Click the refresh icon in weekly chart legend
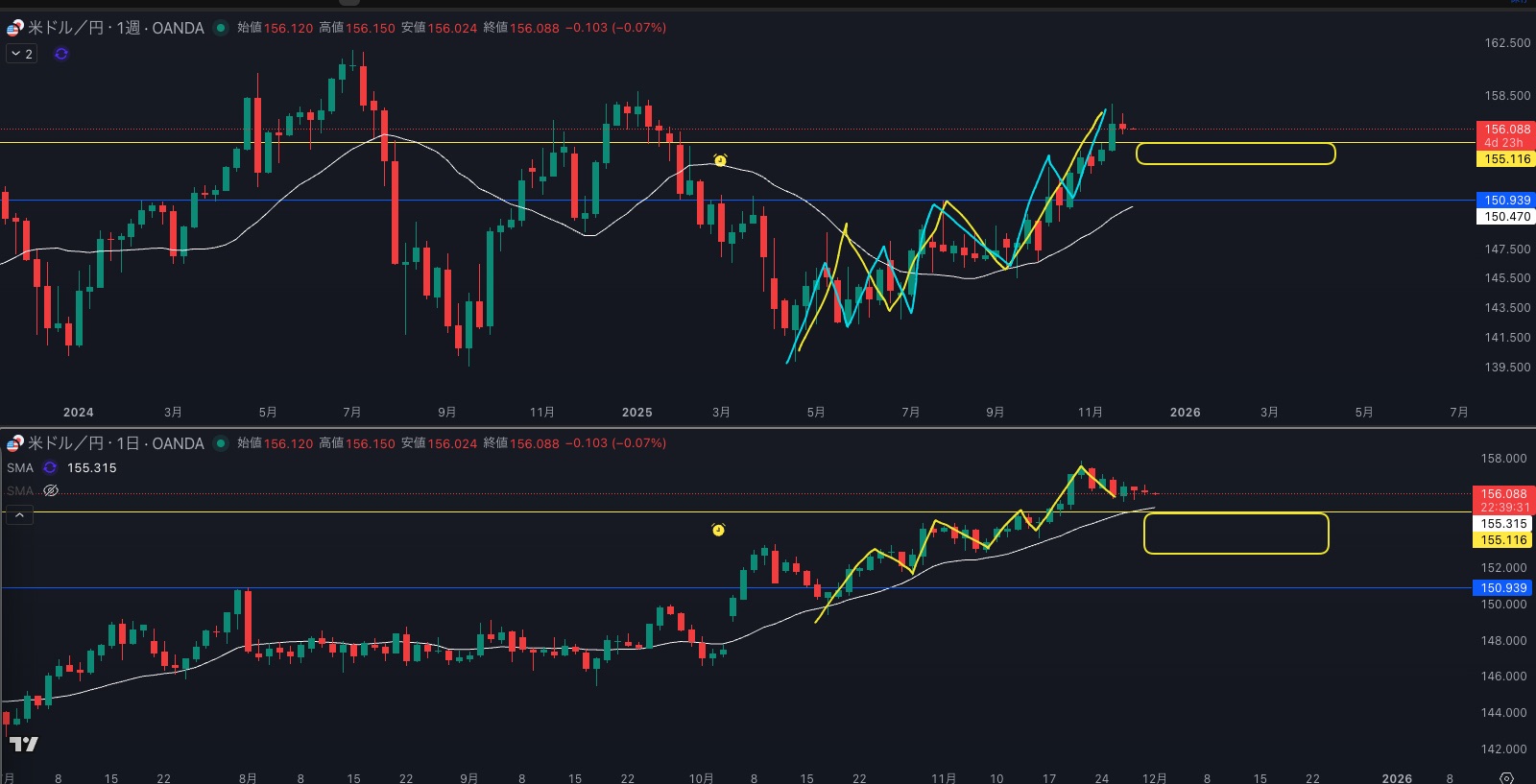 pyautogui.click(x=61, y=54)
